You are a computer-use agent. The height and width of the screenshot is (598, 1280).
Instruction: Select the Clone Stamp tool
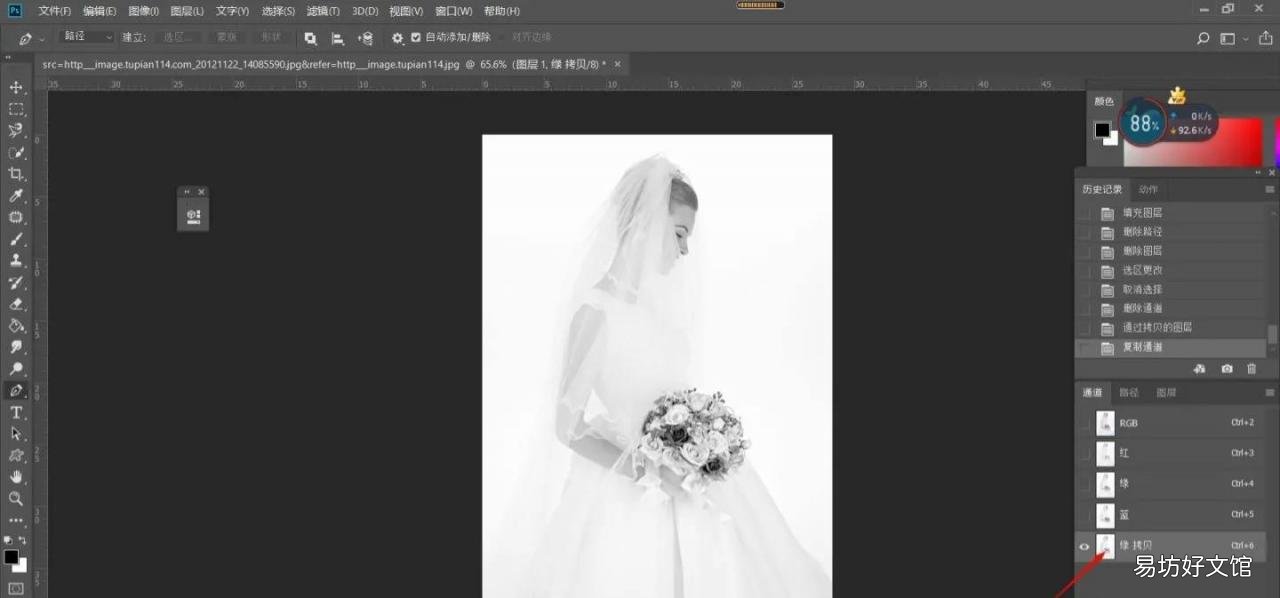point(16,261)
